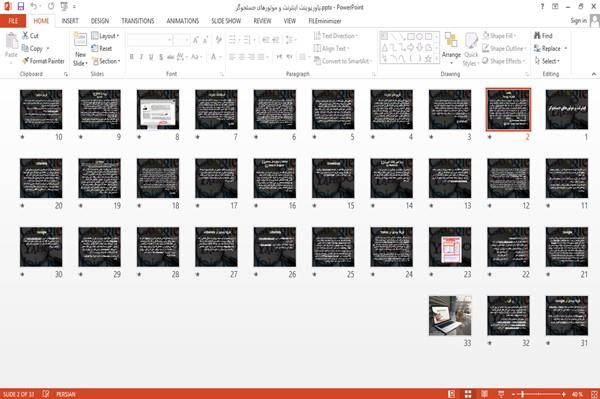Click the Undo arrow in title bar
Viewport: 600px width, 399px height.
click(x=34, y=7)
